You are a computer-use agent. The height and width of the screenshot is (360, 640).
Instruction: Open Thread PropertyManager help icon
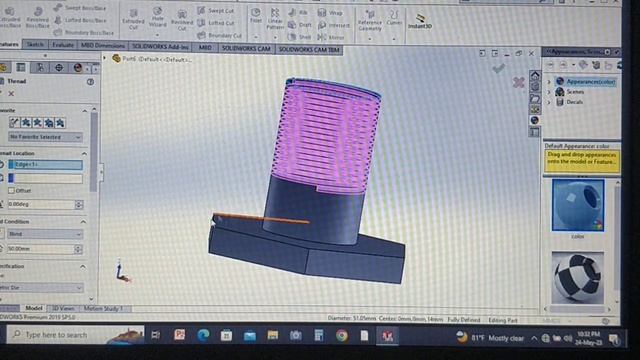point(90,82)
